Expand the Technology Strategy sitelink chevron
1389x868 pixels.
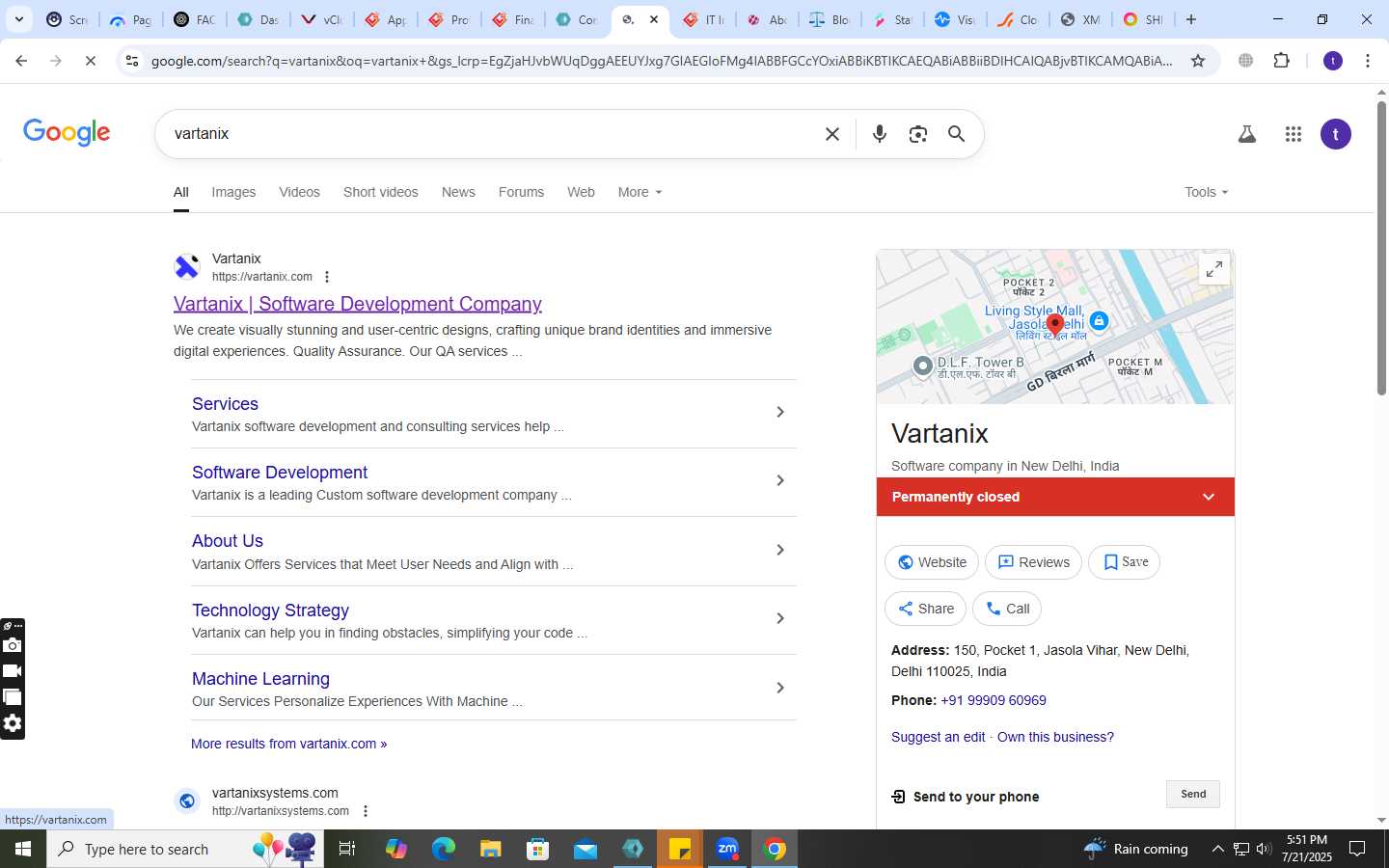(780, 618)
